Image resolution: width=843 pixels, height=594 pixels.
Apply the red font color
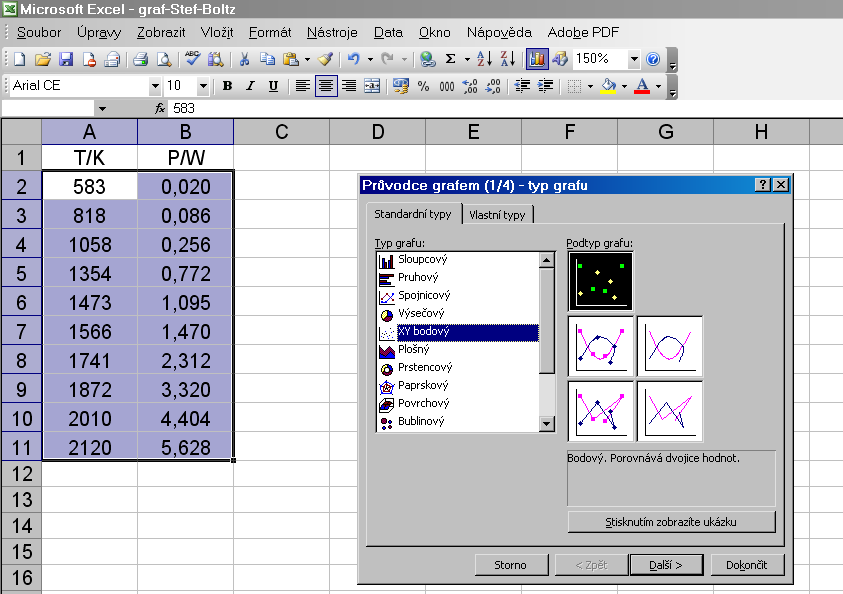point(642,86)
